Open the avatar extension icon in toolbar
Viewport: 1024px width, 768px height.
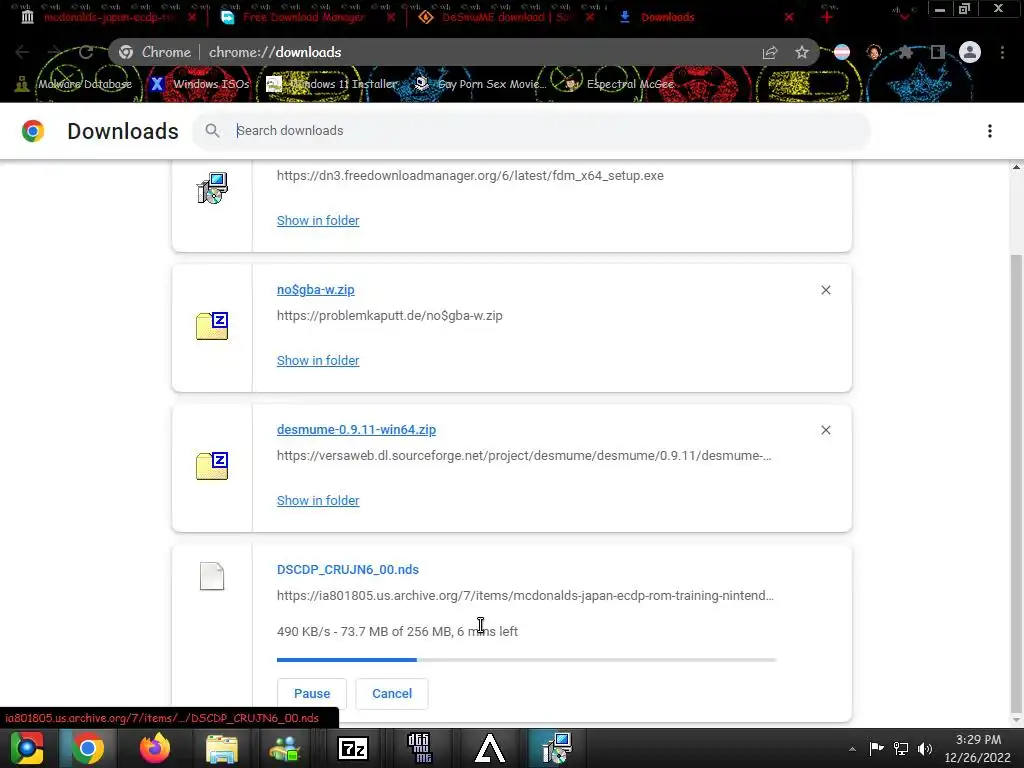coord(874,52)
